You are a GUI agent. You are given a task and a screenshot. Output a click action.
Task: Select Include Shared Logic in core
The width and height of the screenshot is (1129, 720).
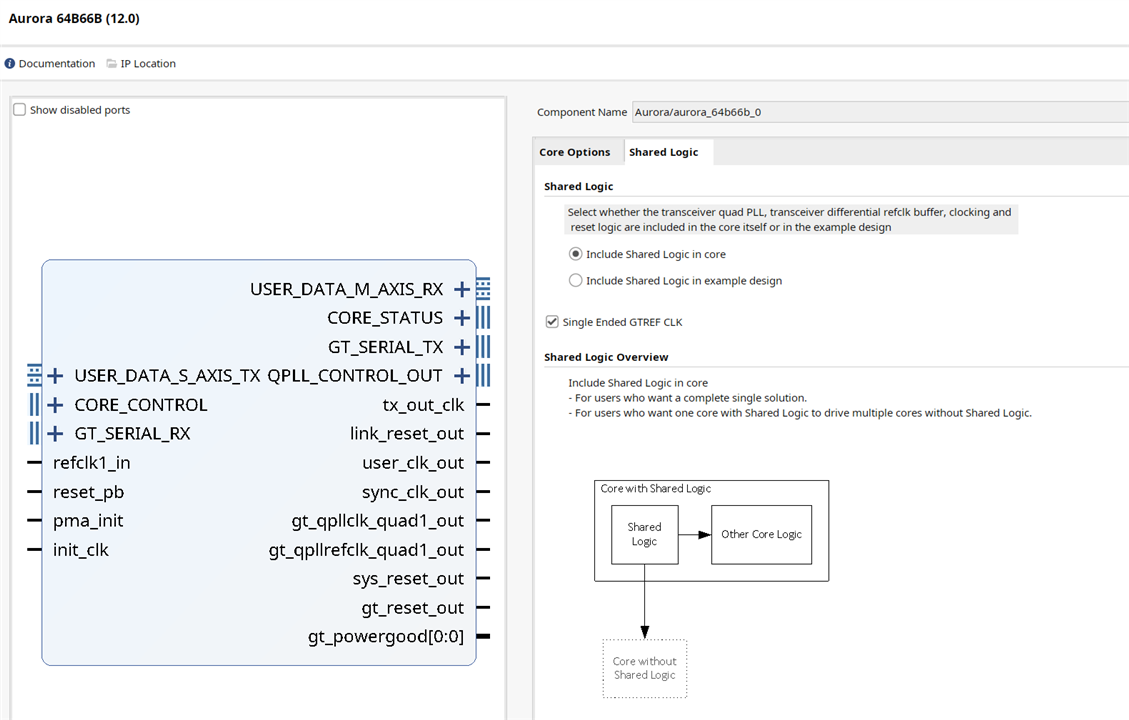(575, 254)
